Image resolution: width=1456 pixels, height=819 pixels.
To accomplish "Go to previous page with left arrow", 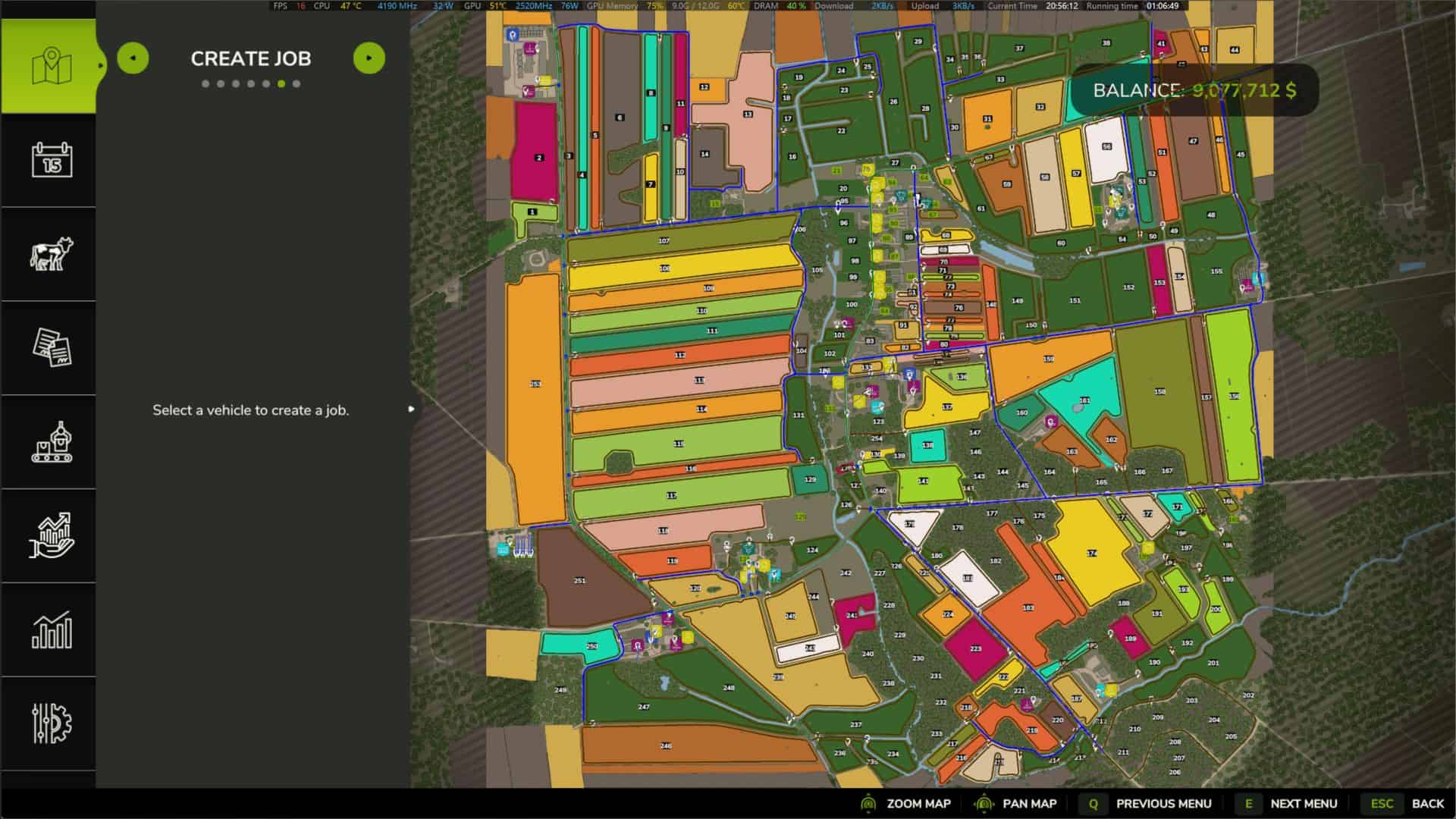I will pyautogui.click(x=133, y=58).
